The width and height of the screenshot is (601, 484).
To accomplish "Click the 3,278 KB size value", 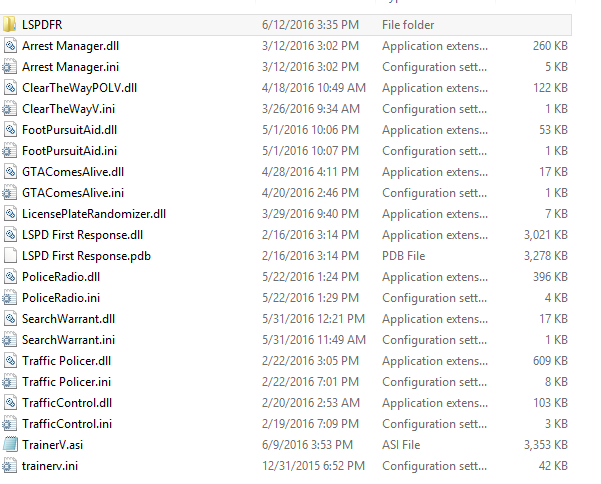I will [546, 256].
